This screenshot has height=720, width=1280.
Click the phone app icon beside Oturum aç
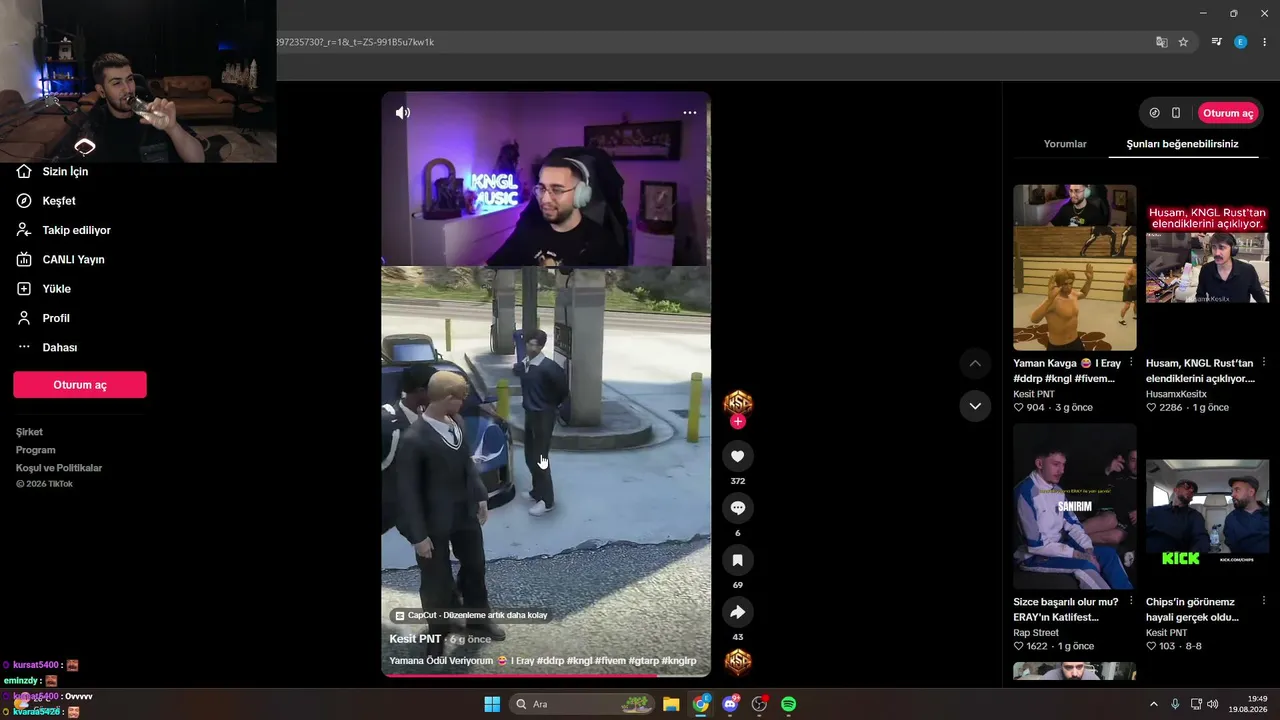pyautogui.click(x=1176, y=113)
